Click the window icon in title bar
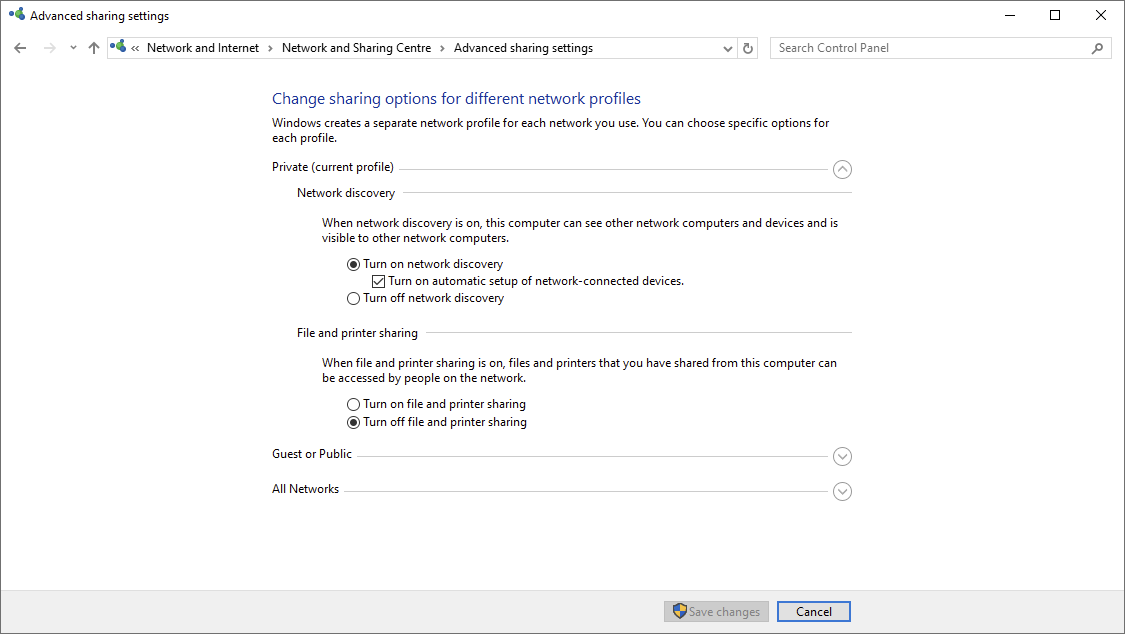 tap(16, 15)
